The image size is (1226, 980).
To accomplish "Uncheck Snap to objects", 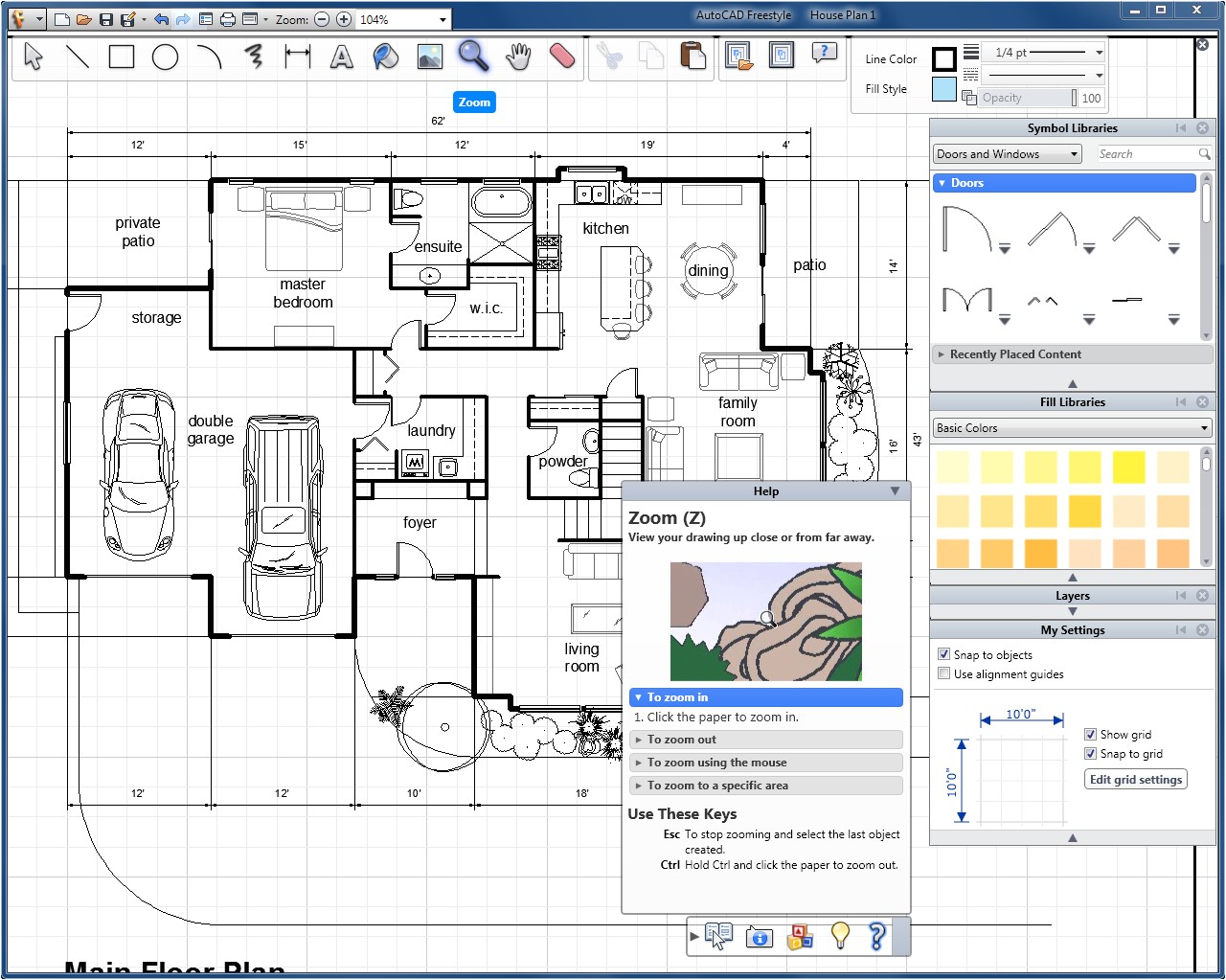I will (943, 654).
